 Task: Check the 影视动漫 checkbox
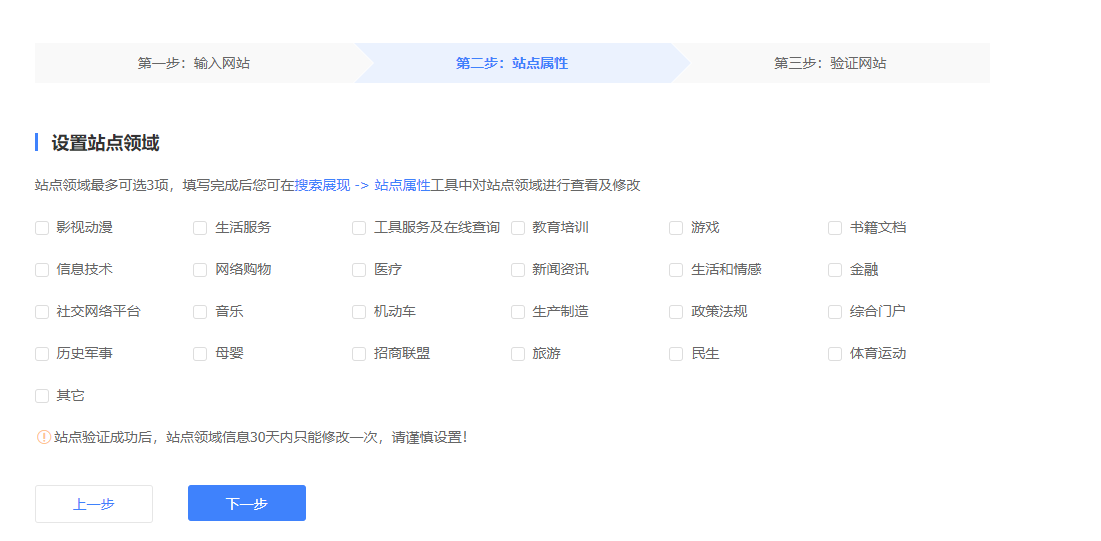(x=42, y=228)
